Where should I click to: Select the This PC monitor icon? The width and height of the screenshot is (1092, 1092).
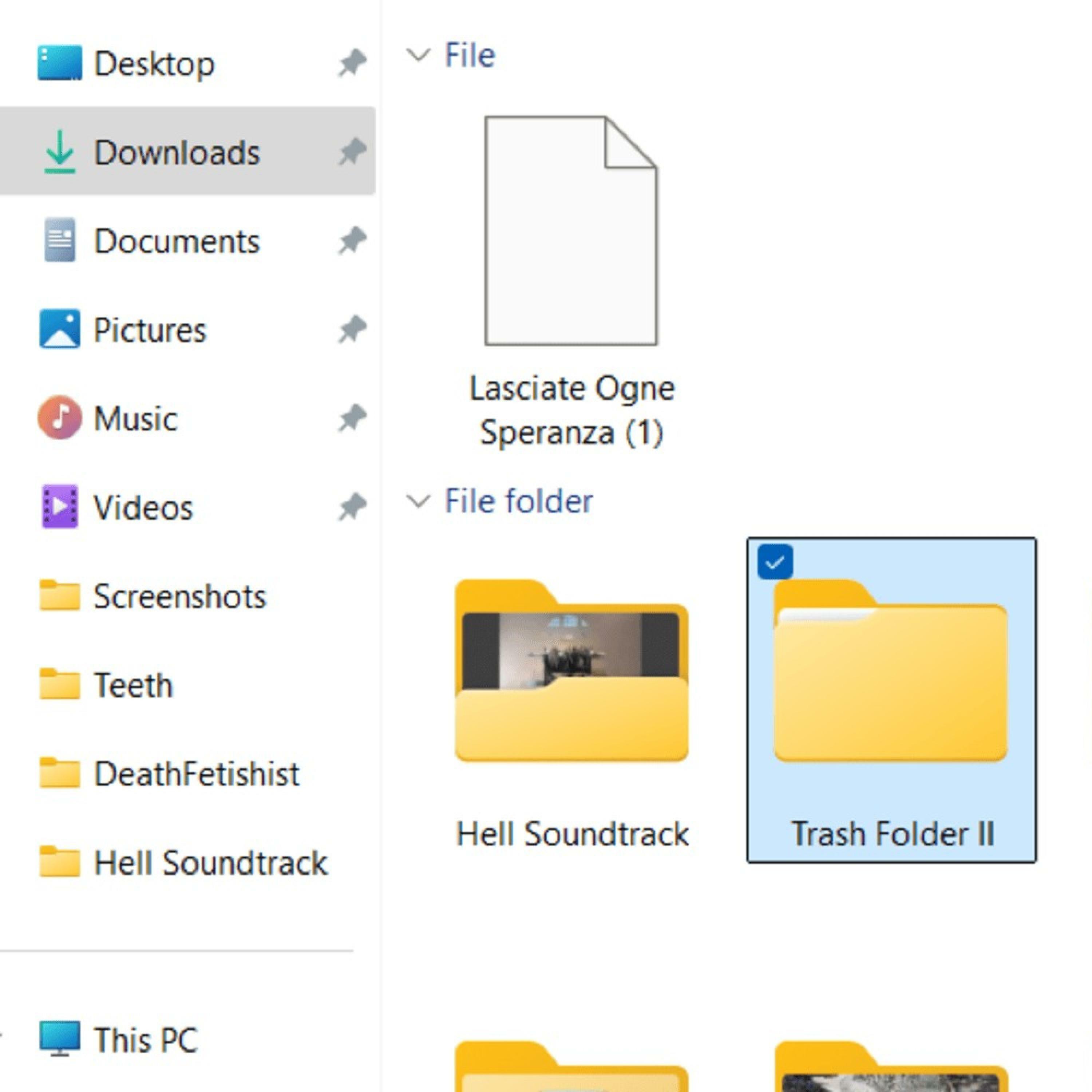tap(59, 1039)
